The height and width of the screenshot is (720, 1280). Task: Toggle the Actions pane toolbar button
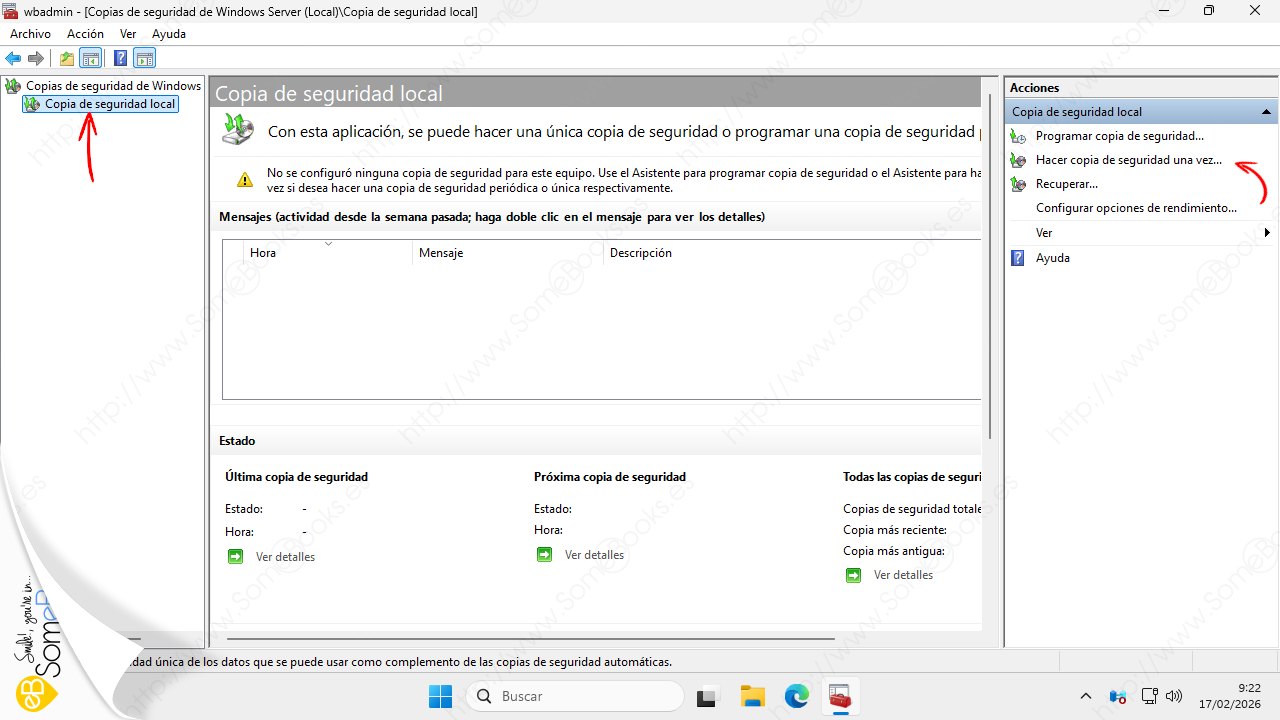click(x=145, y=58)
